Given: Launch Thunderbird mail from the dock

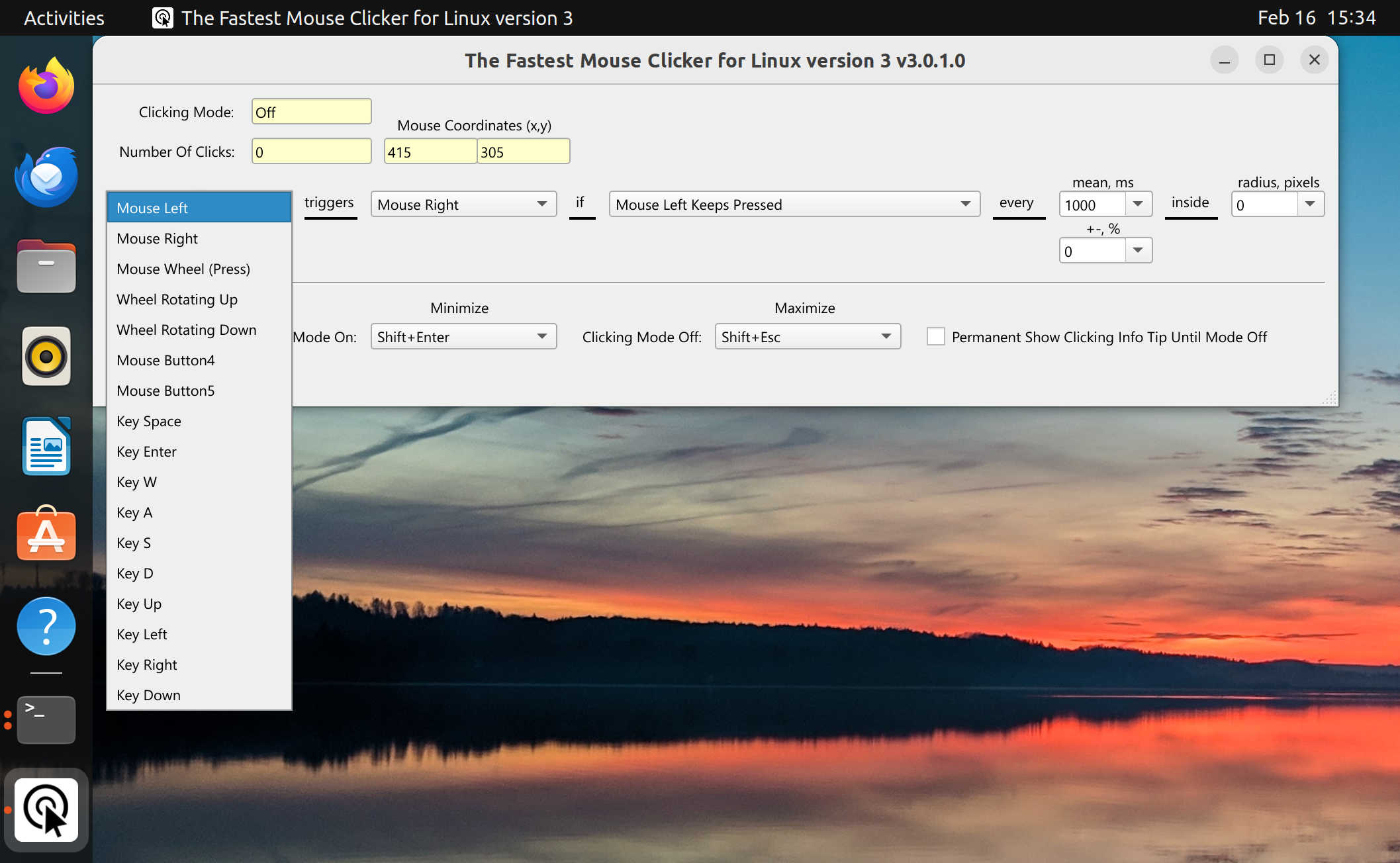Looking at the screenshot, I should coord(46,175).
